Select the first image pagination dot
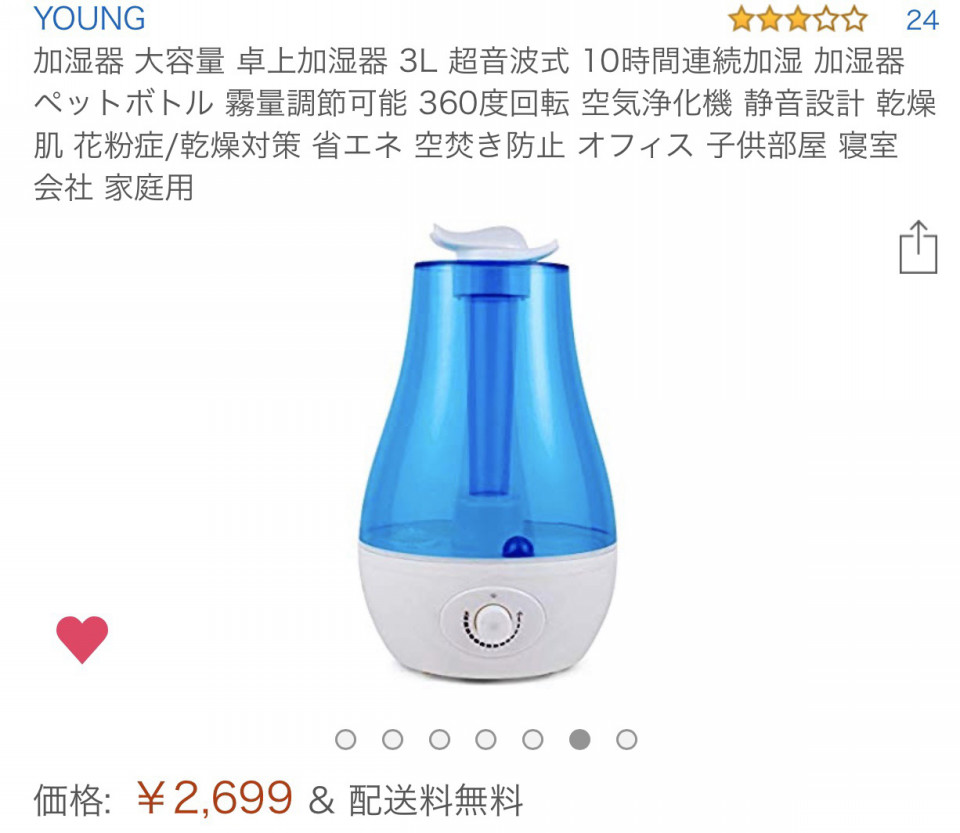 346,739
